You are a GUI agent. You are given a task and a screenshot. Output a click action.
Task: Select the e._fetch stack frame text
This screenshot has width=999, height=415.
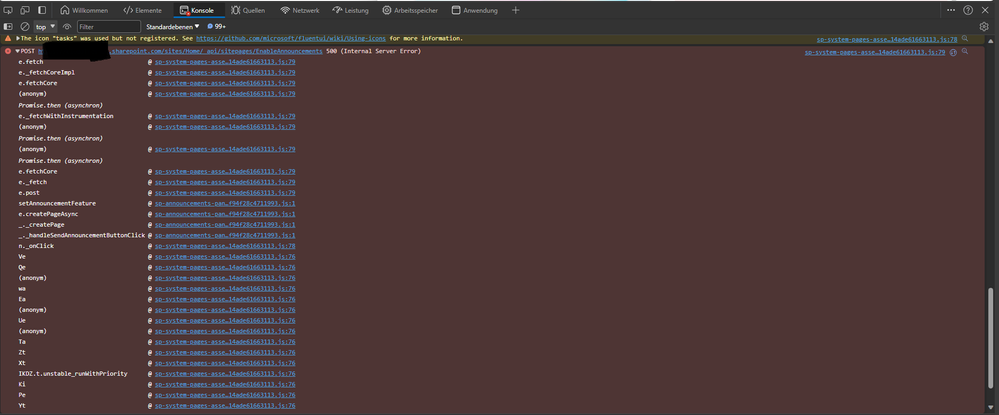pos(32,182)
